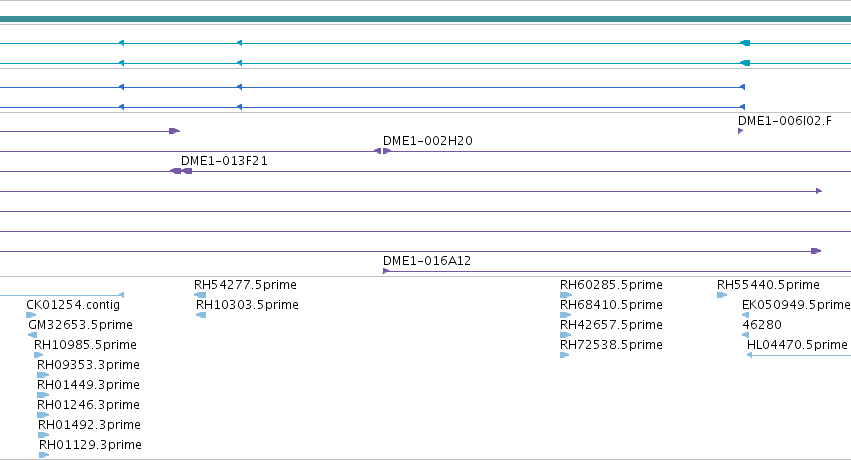Click the RH01492.3prime EST label

click(x=89, y=425)
